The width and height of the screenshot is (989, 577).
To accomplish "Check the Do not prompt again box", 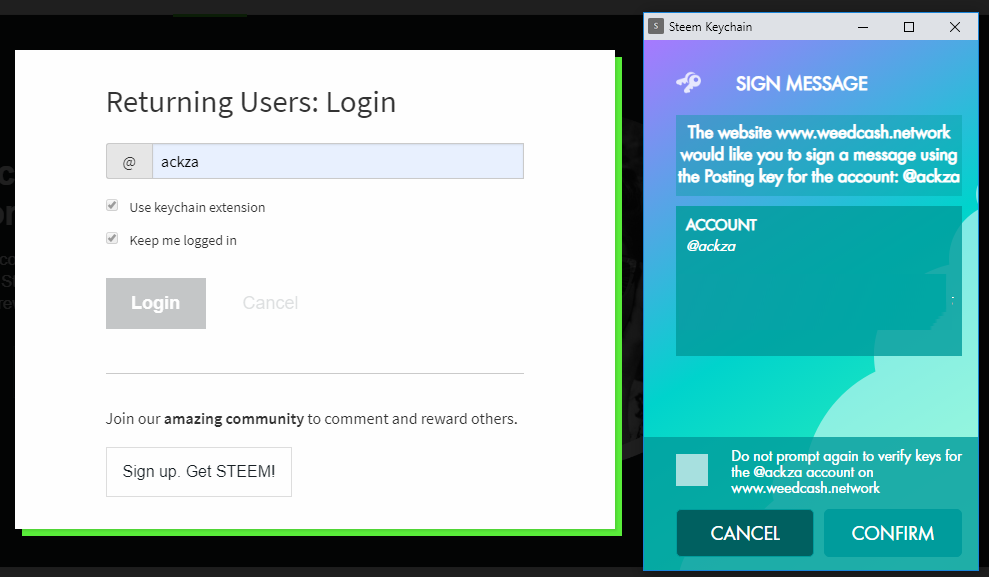I will pyautogui.click(x=692, y=470).
